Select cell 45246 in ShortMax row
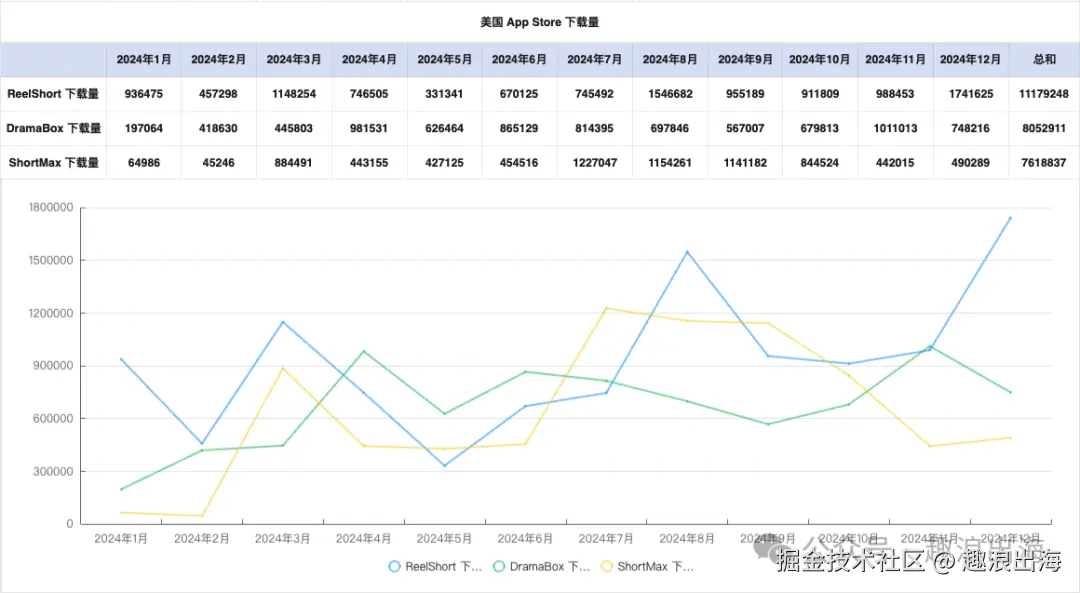Image resolution: width=1080 pixels, height=593 pixels. (218, 163)
